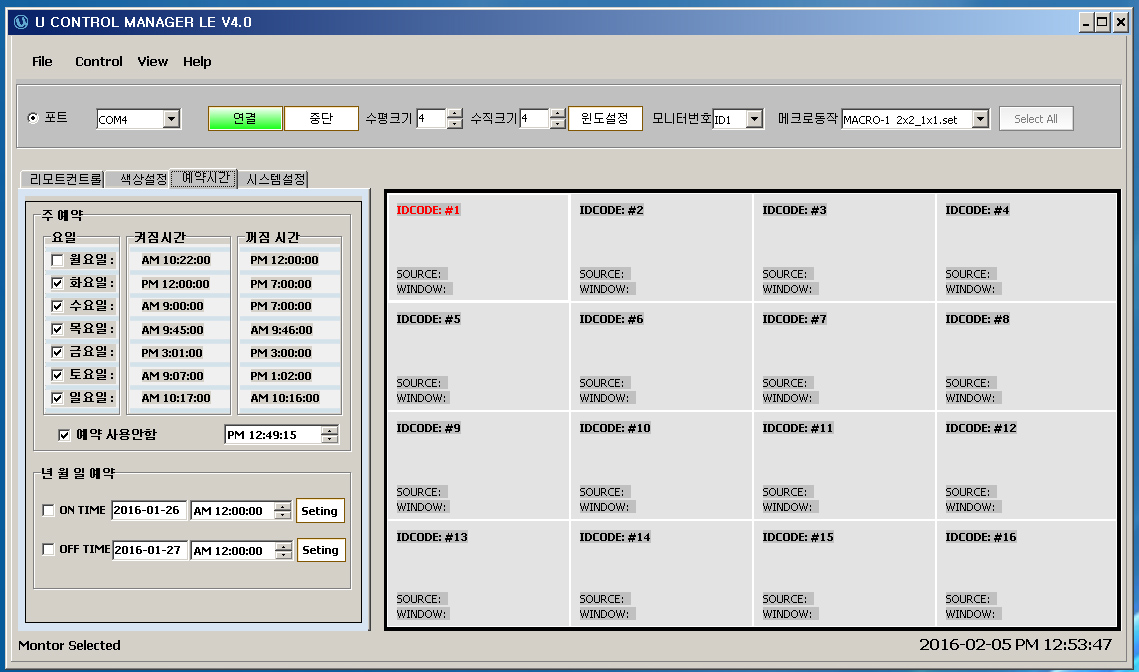This screenshot has width=1139, height=672.
Task: Select monitor cell IDCODE: #6
Action: pyautogui.click(x=662, y=357)
